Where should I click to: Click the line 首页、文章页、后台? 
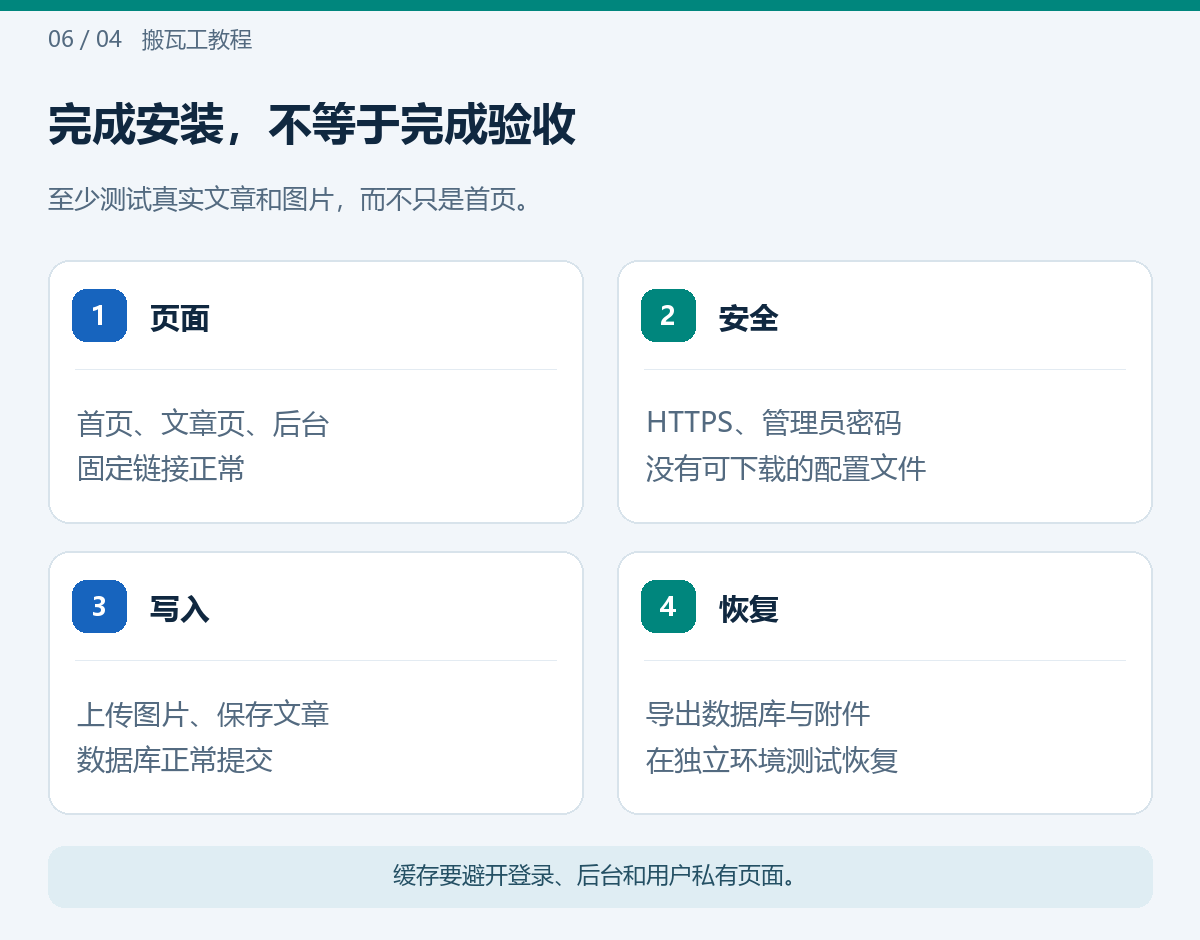click(x=203, y=424)
